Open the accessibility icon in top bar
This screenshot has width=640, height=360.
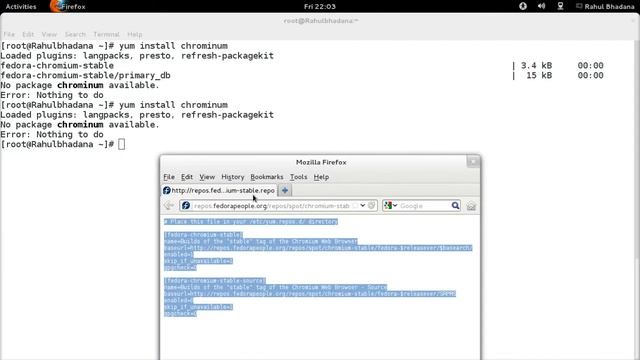point(523,6)
